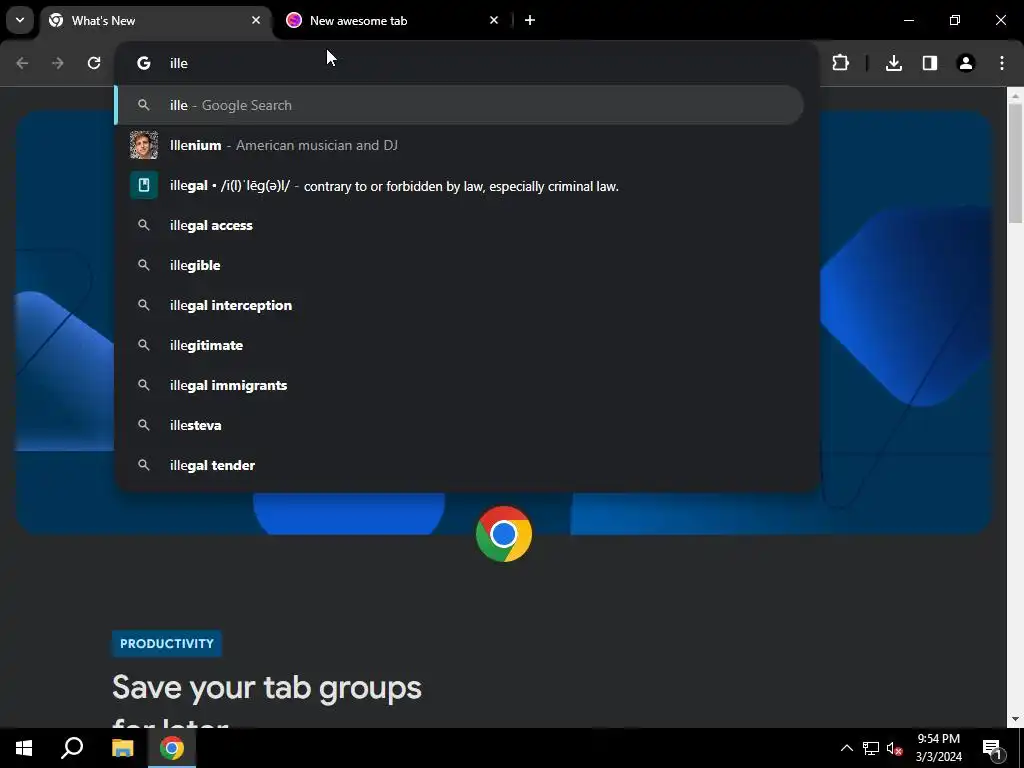Open the notification center icon
Image resolution: width=1024 pixels, height=768 pixels.
tap(992, 748)
